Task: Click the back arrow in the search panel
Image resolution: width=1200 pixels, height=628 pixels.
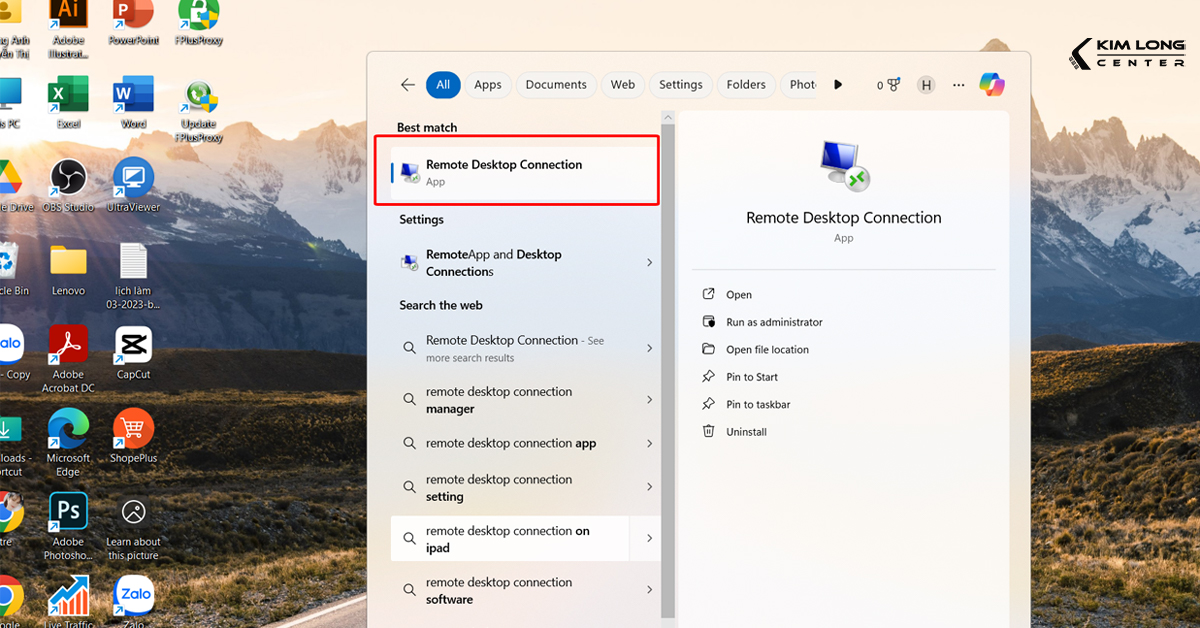Action: (407, 85)
